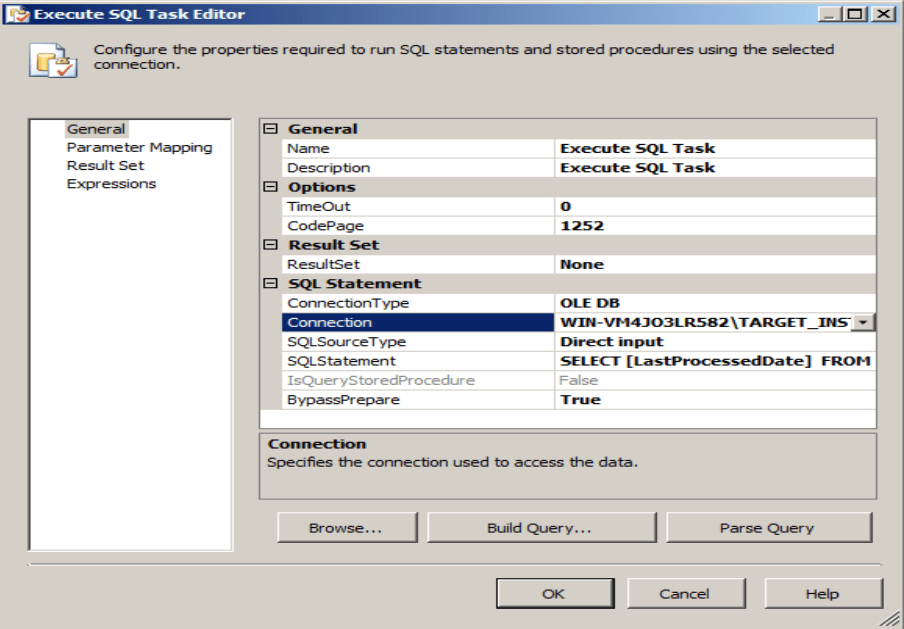Click the Execute SQL Task title bar icon

(x=18, y=14)
